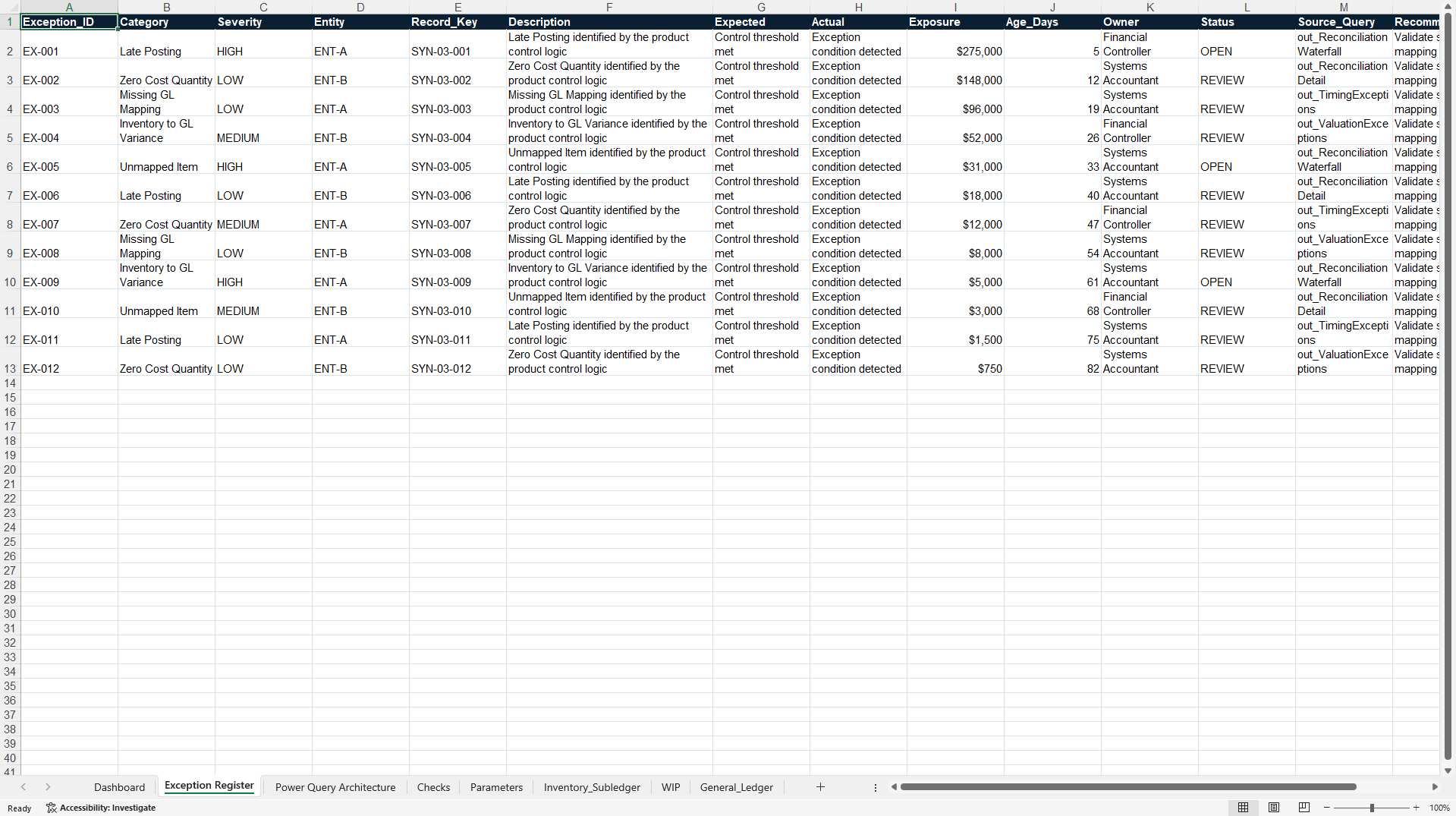The height and width of the screenshot is (816, 1456).
Task: Go to the Parameters sheet tab
Action: (x=496, y=787)
